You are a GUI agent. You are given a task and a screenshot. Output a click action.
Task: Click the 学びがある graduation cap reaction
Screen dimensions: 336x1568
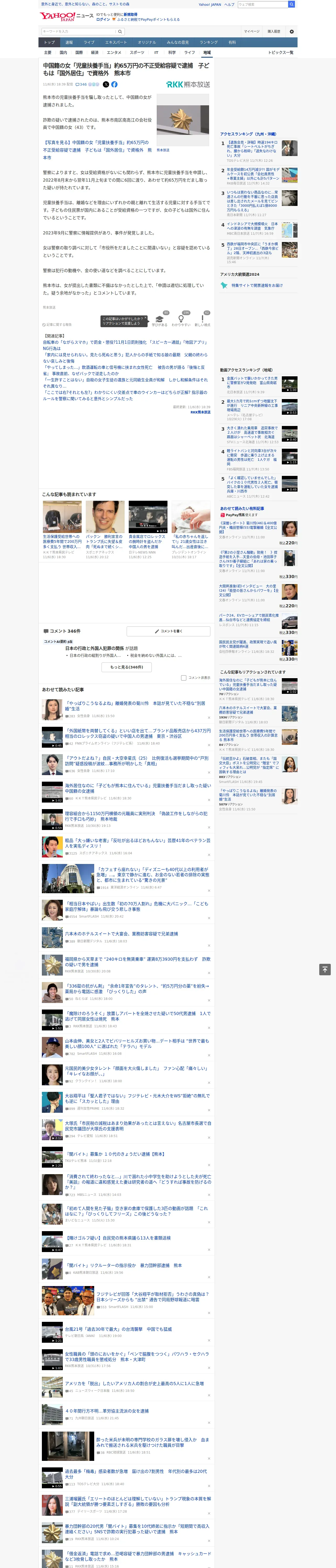pyautogui.click(x=160, y=320)
